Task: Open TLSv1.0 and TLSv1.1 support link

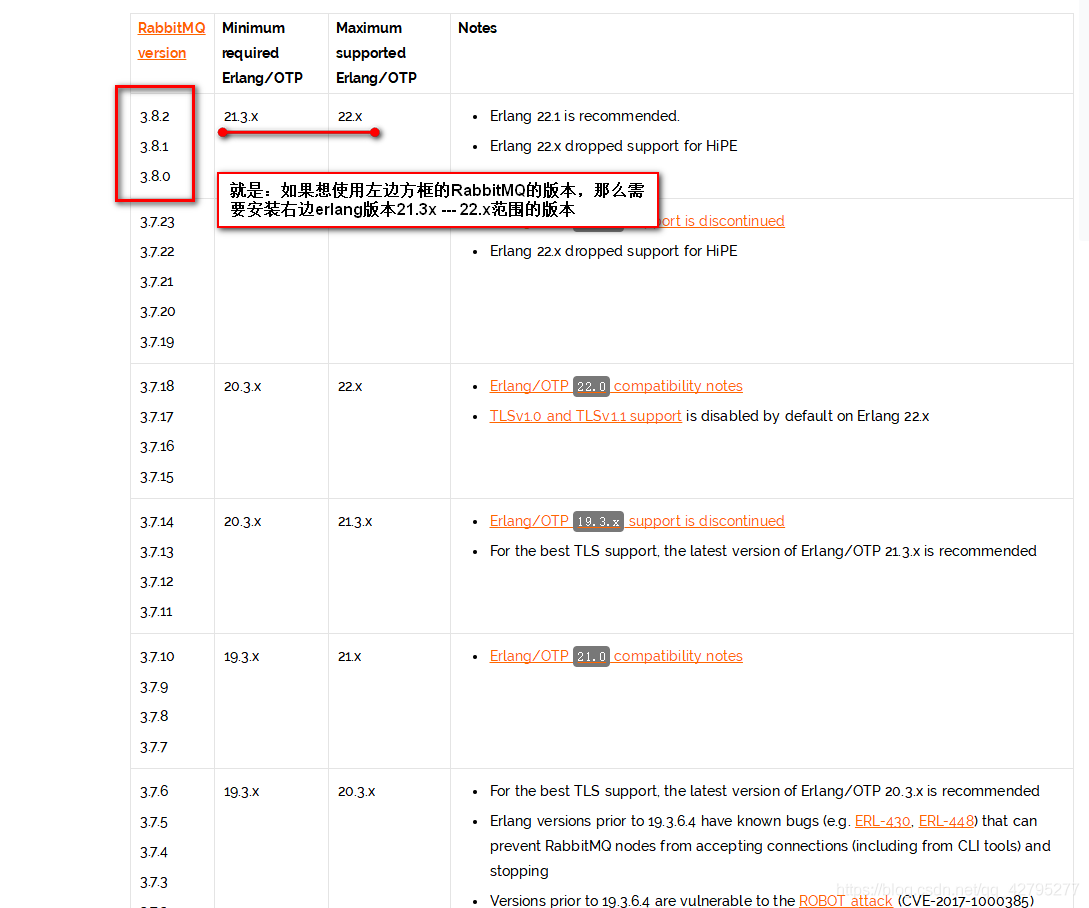Action: (585, 416)
